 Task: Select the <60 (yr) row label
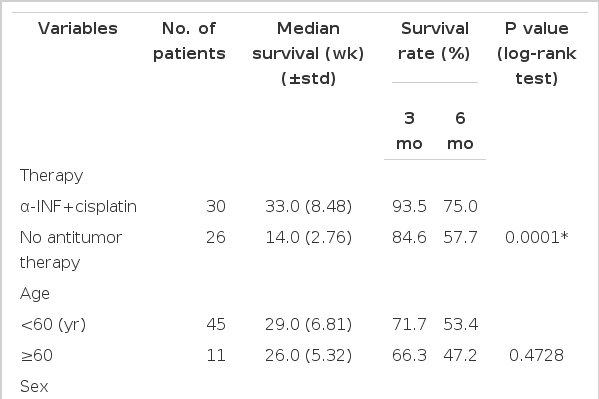[x=53, y=324]
